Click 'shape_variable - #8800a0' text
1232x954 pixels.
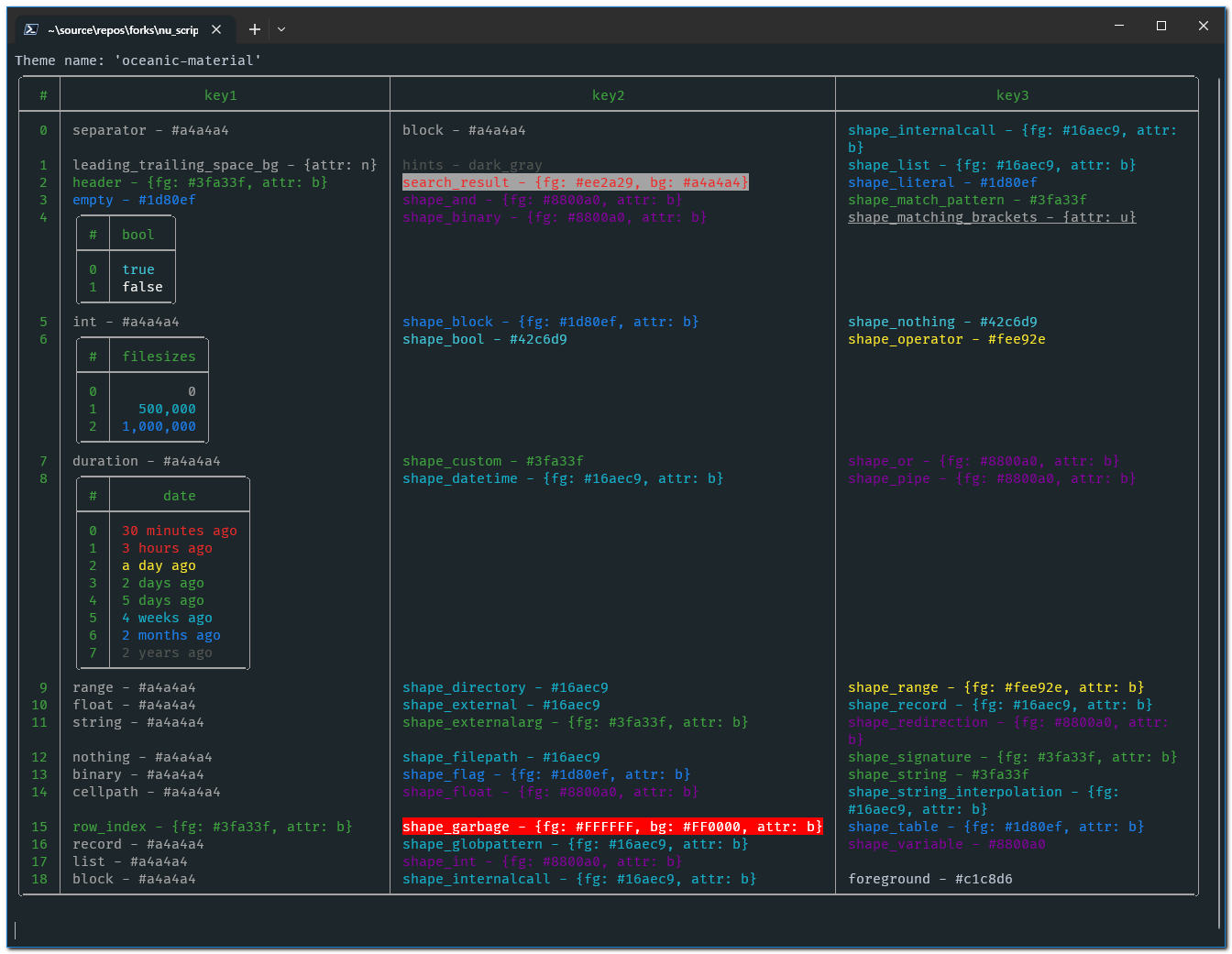point(947,844)
